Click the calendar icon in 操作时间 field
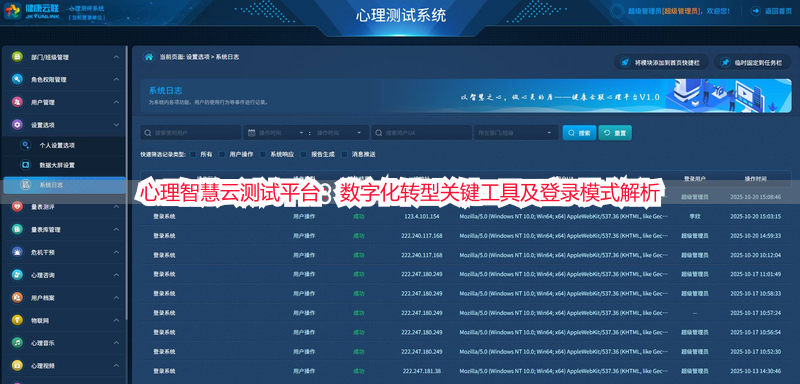 click(252, 133)
